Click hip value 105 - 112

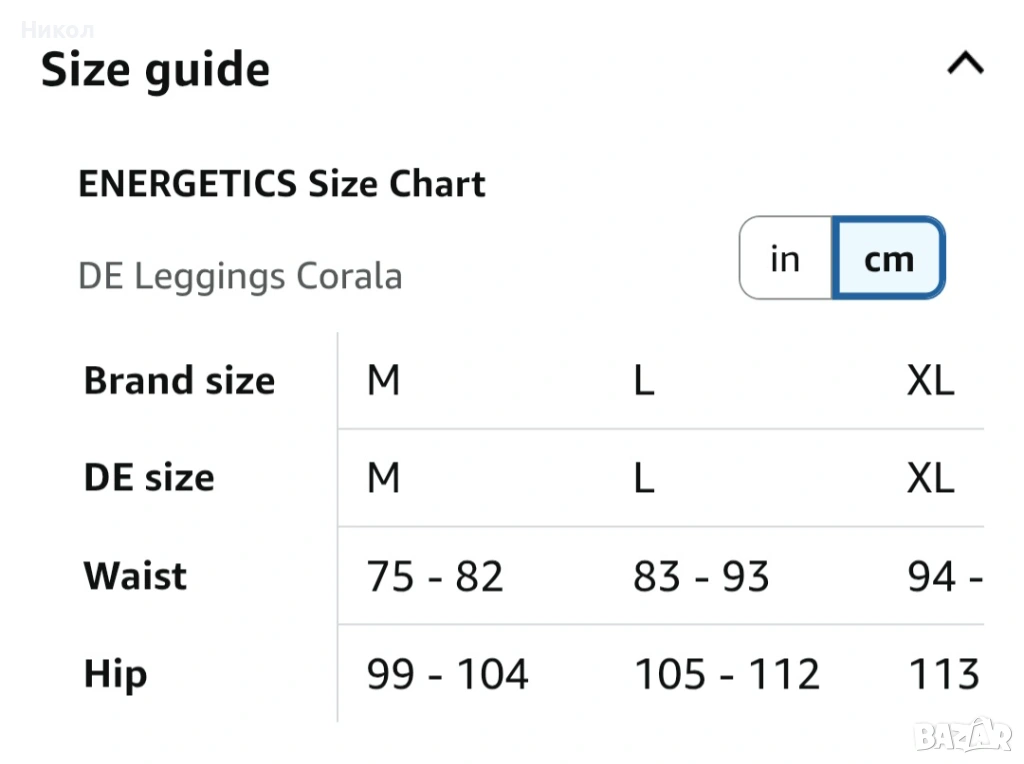727,675
